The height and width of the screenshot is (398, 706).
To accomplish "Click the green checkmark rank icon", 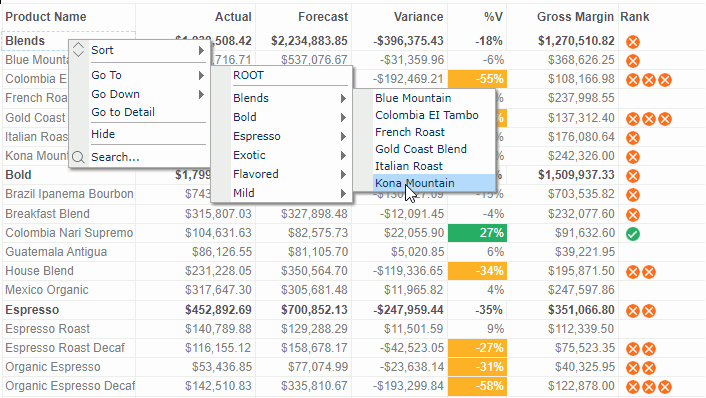I will tap(633, 234).
